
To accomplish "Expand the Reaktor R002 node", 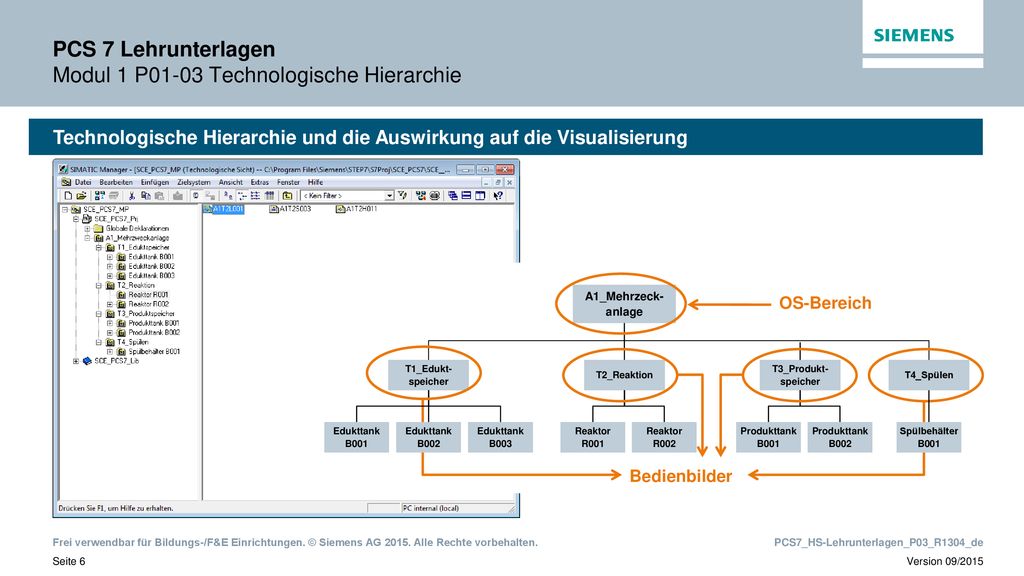I will (110, 304).
